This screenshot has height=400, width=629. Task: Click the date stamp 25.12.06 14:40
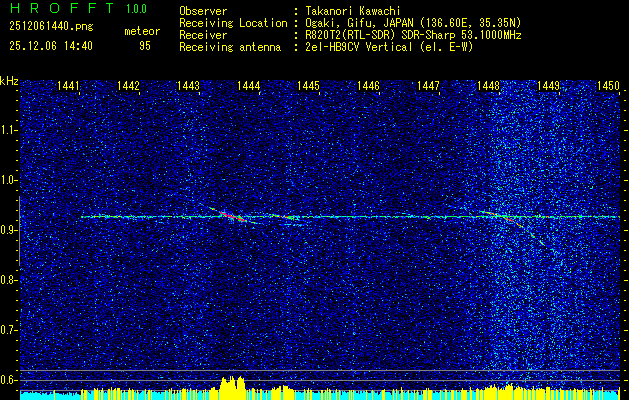click(x=51, y=46)
